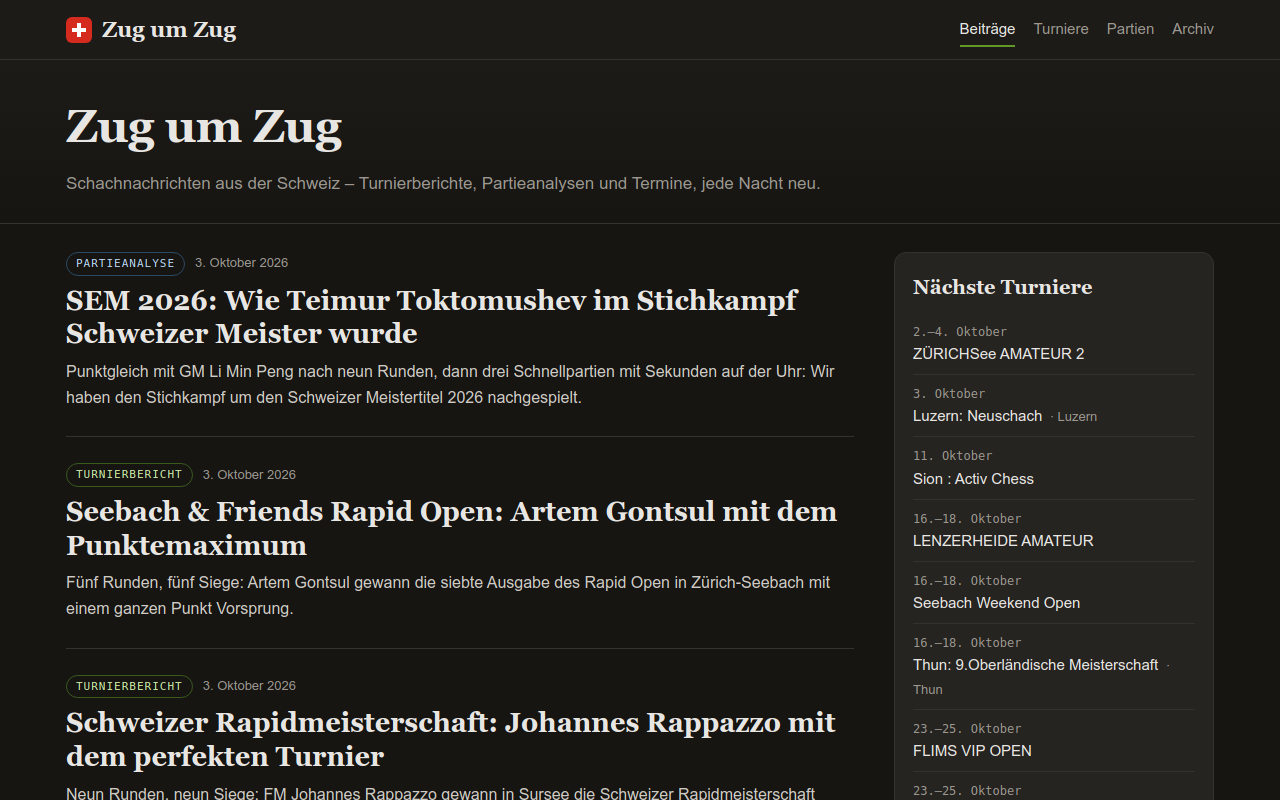Open the Zug um Zug home link
Viewport: 1280px width, 800px height.
pyautogui.click(x=151, y=30)
